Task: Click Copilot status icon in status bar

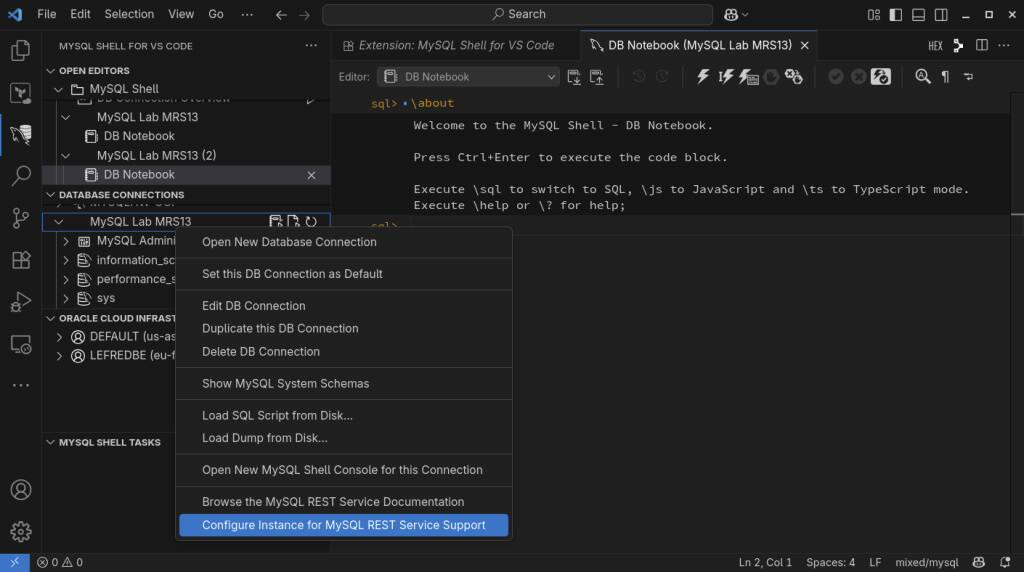Action: click(978, 562)
